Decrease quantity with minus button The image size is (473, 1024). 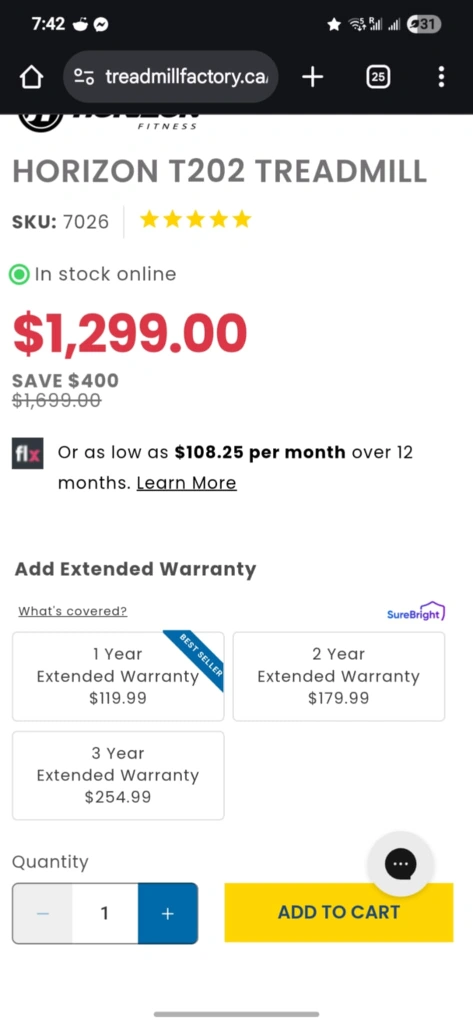(42, 913)
